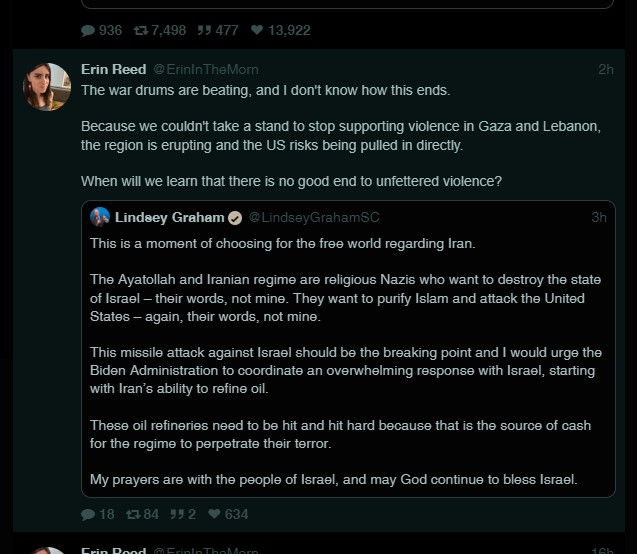Viewport: 637px width, 554px height.
Task: Click the 3h timestamp in the quoted tweet
Action: pyautogui.click(x=598, y=217)
